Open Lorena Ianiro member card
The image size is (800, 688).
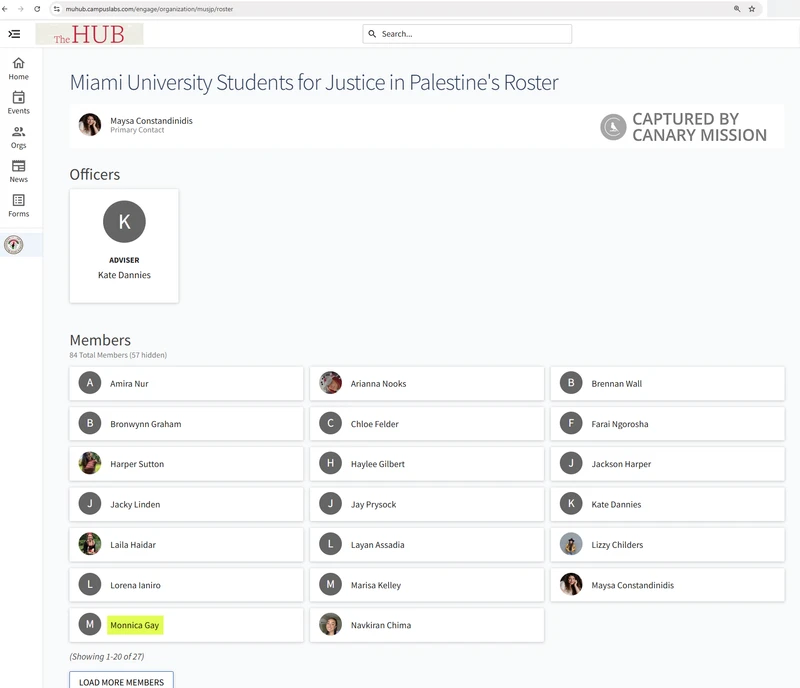point(187,585)
